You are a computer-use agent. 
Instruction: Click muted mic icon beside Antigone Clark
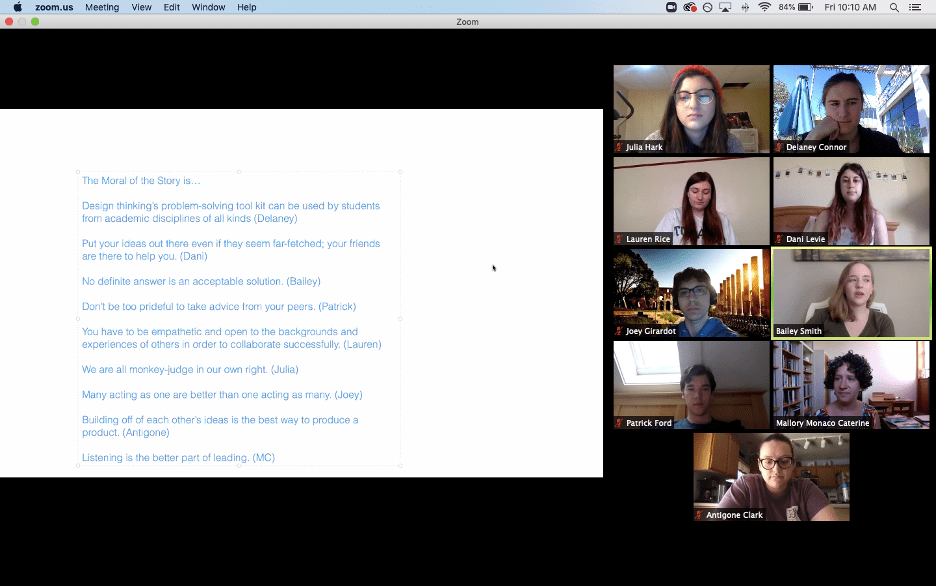click(700, 515)
